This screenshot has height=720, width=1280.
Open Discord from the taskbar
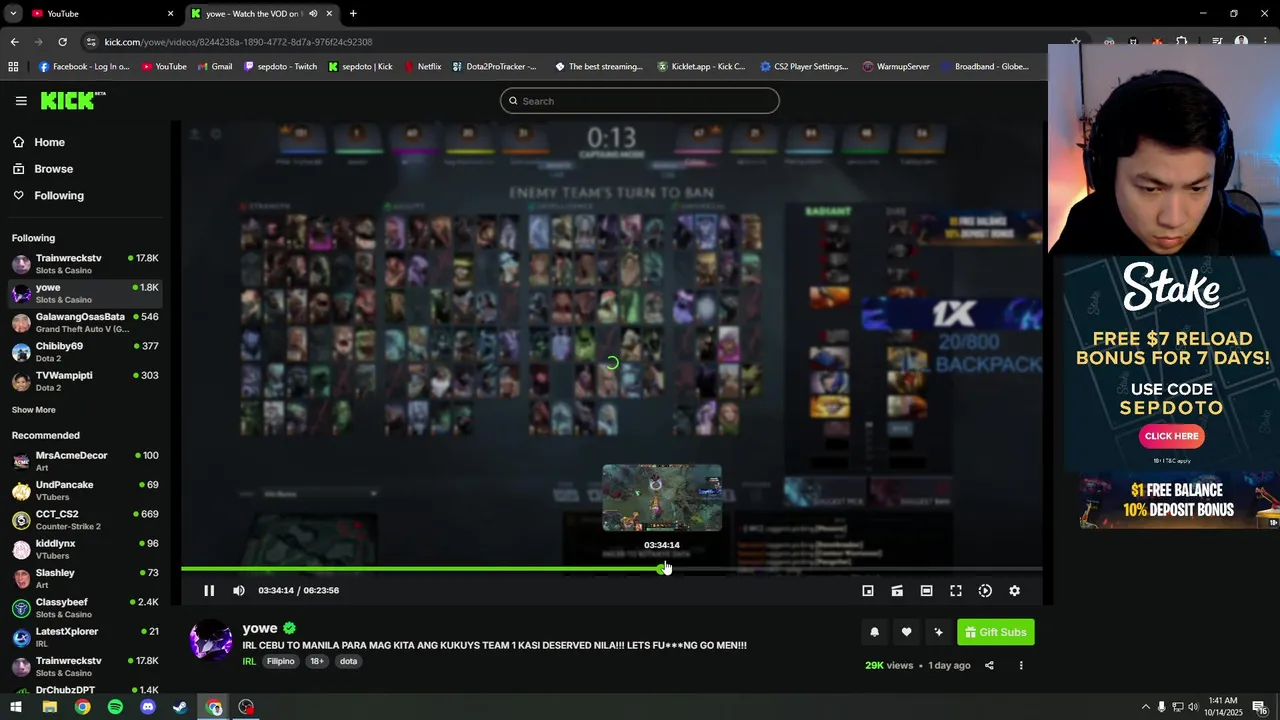148,707
